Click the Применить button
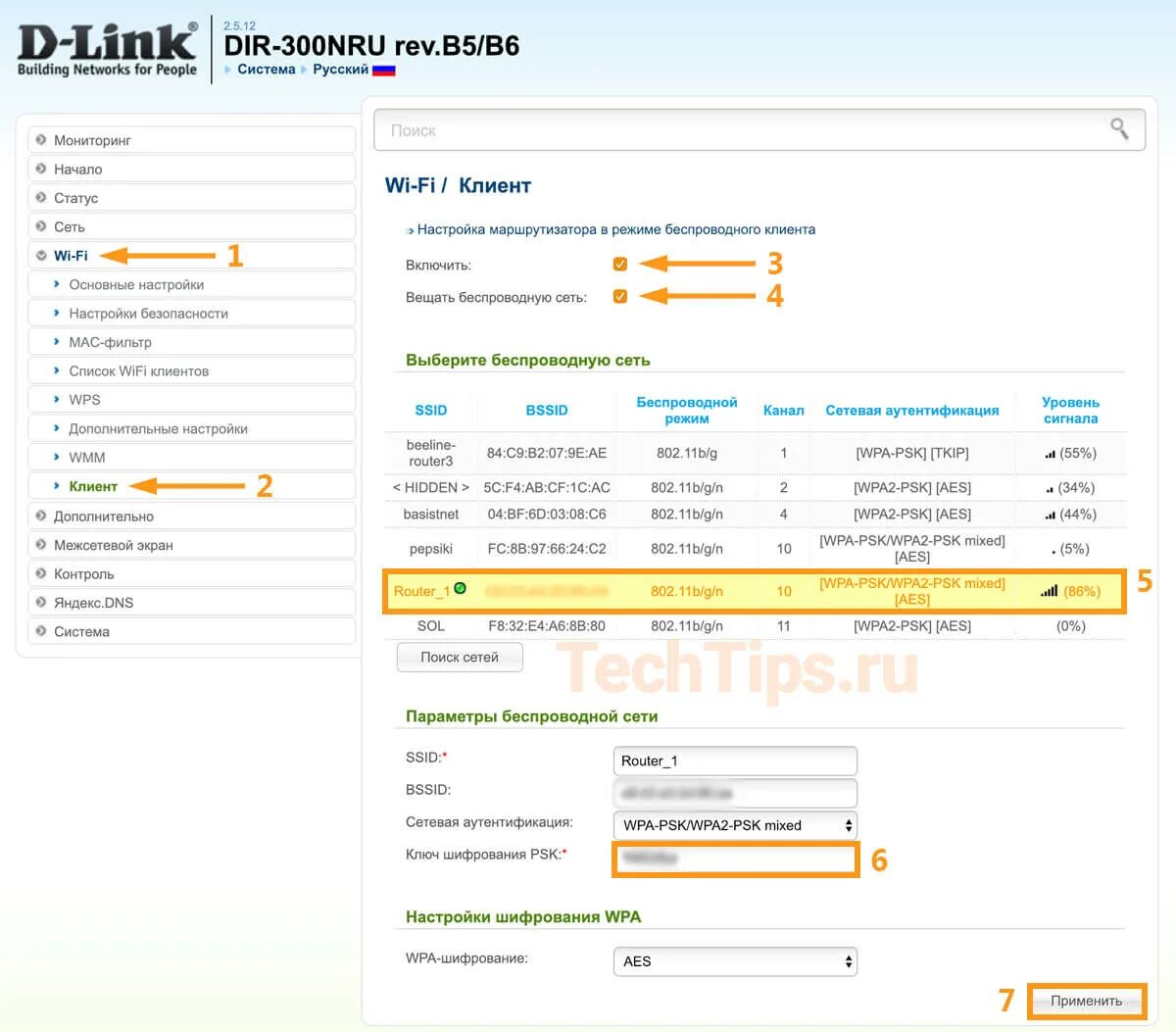The image size is (1176, 1032). tap(1086, 1001)
